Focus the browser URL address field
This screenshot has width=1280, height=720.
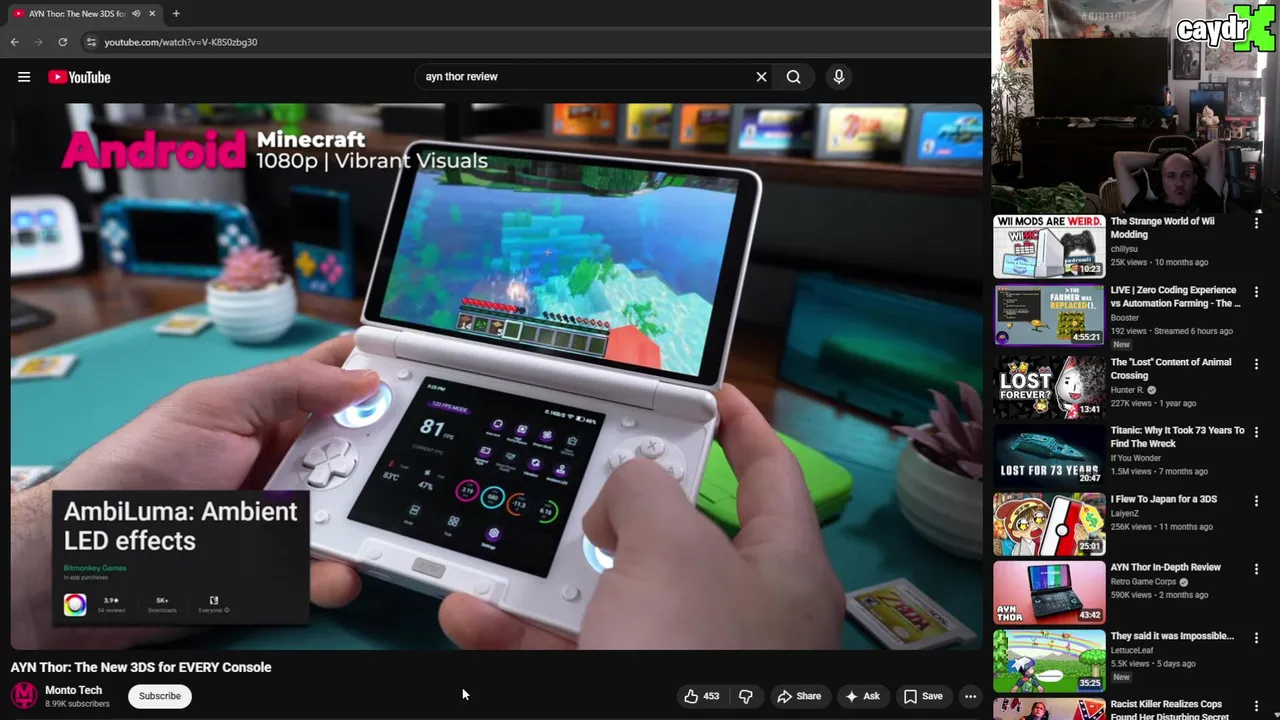[530, 42]
